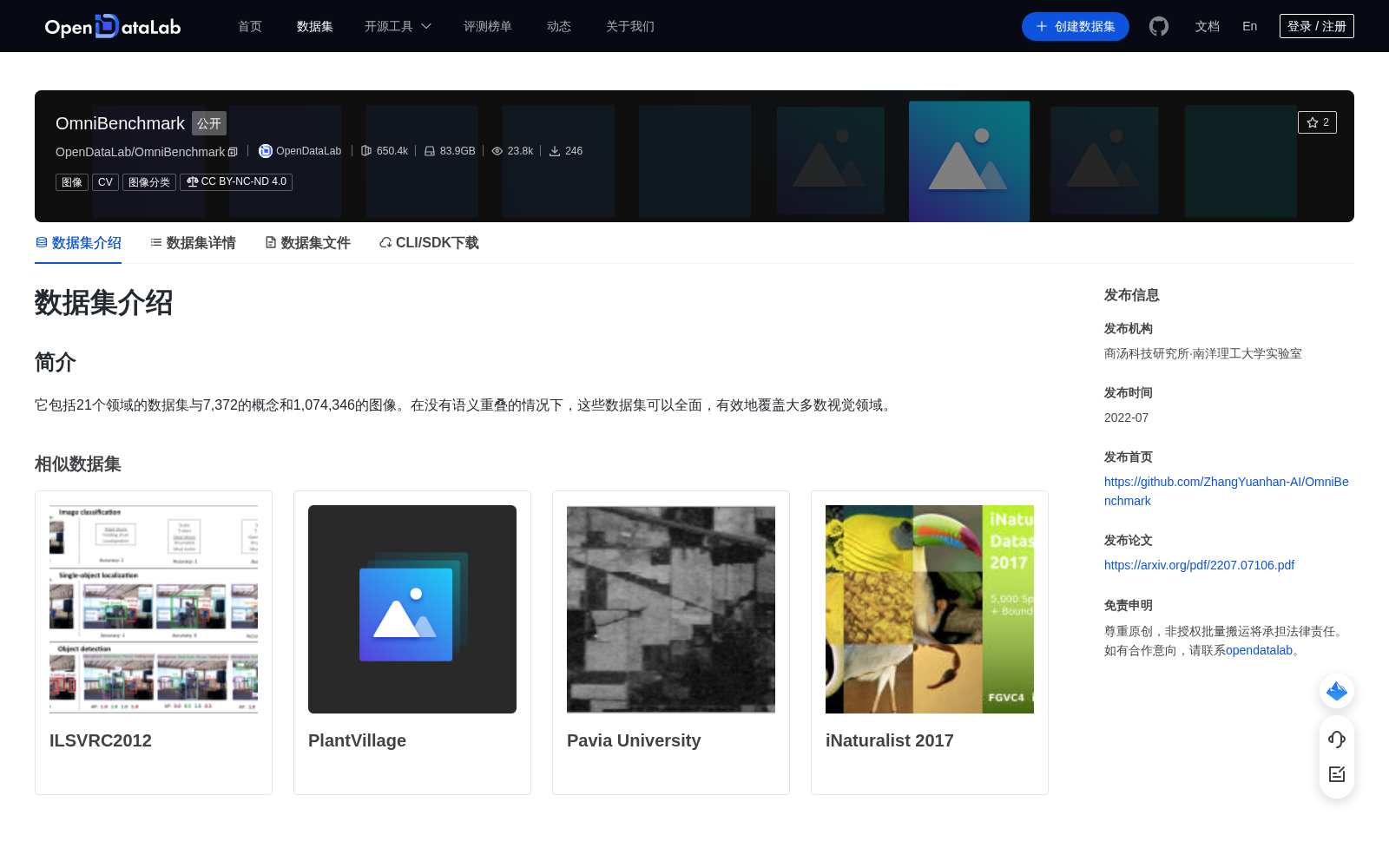Click the 相似数据集 heading

coord(78,464)
